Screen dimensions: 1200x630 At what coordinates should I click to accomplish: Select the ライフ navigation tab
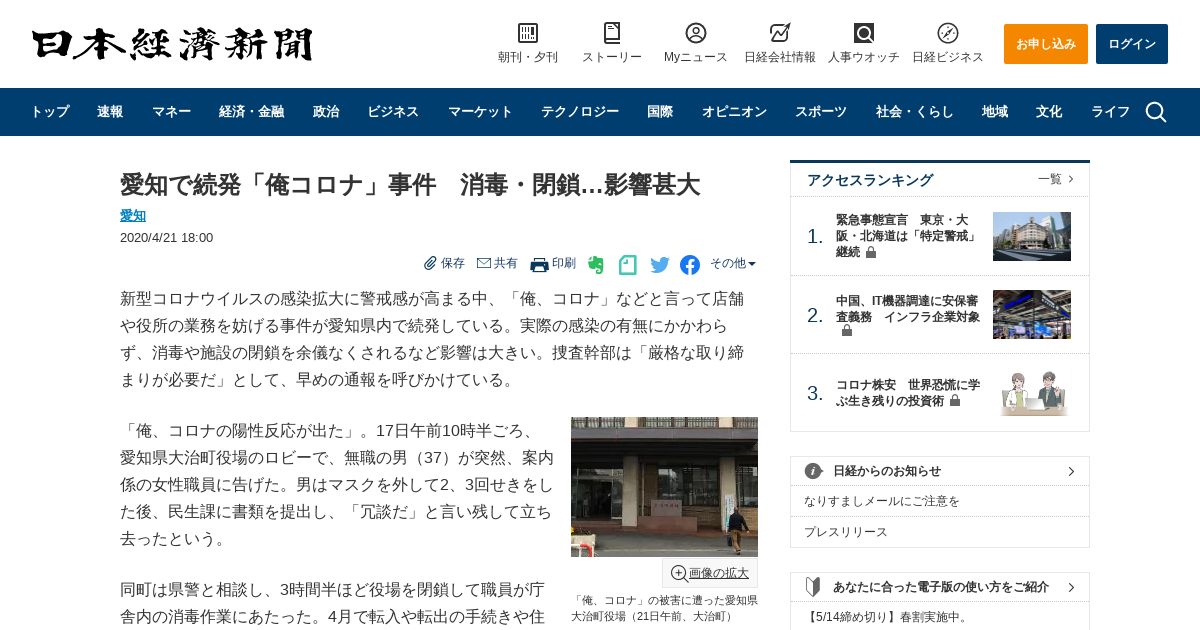[1110, 112]
